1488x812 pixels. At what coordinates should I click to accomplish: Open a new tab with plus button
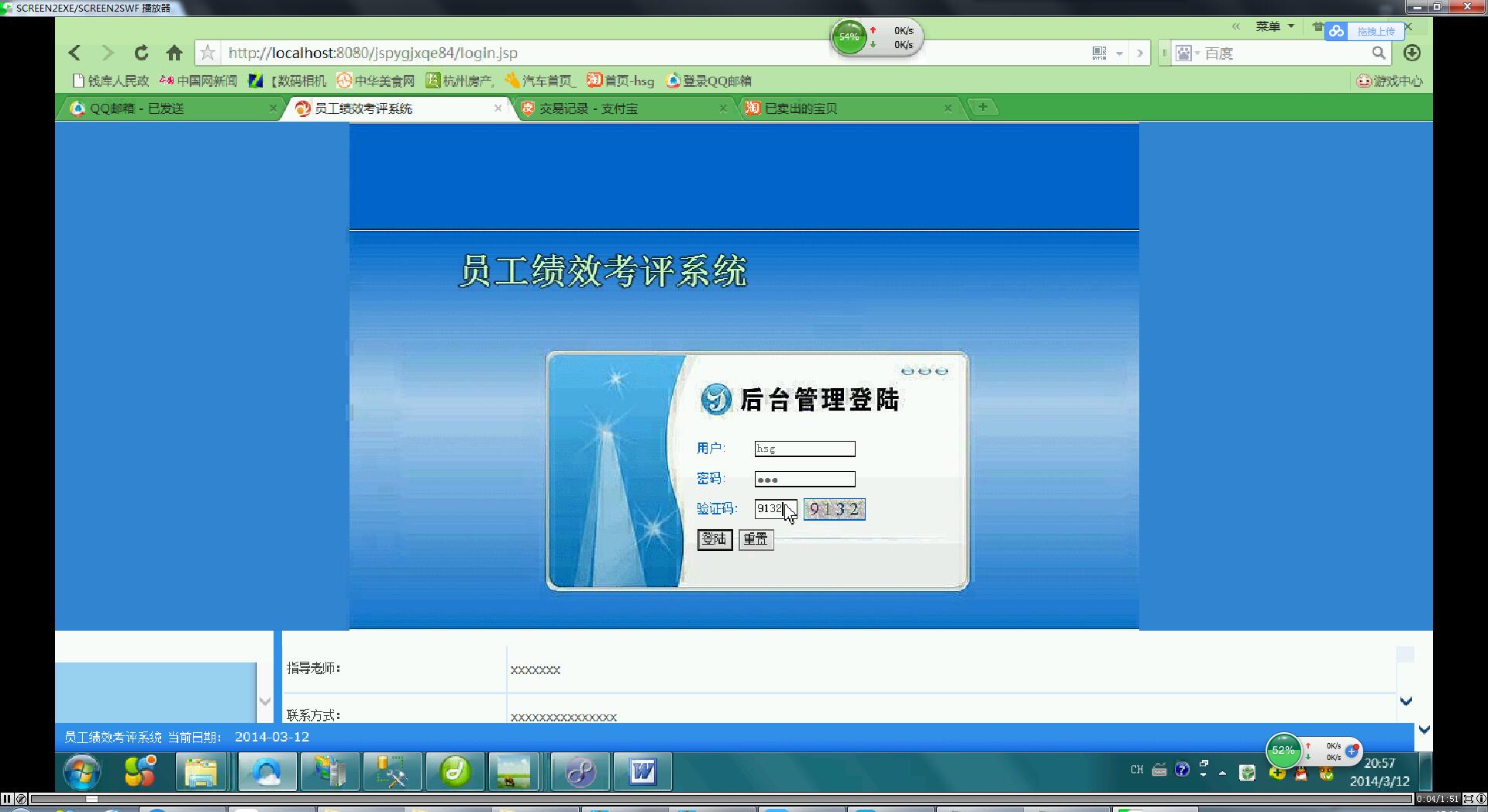point(983,107)
